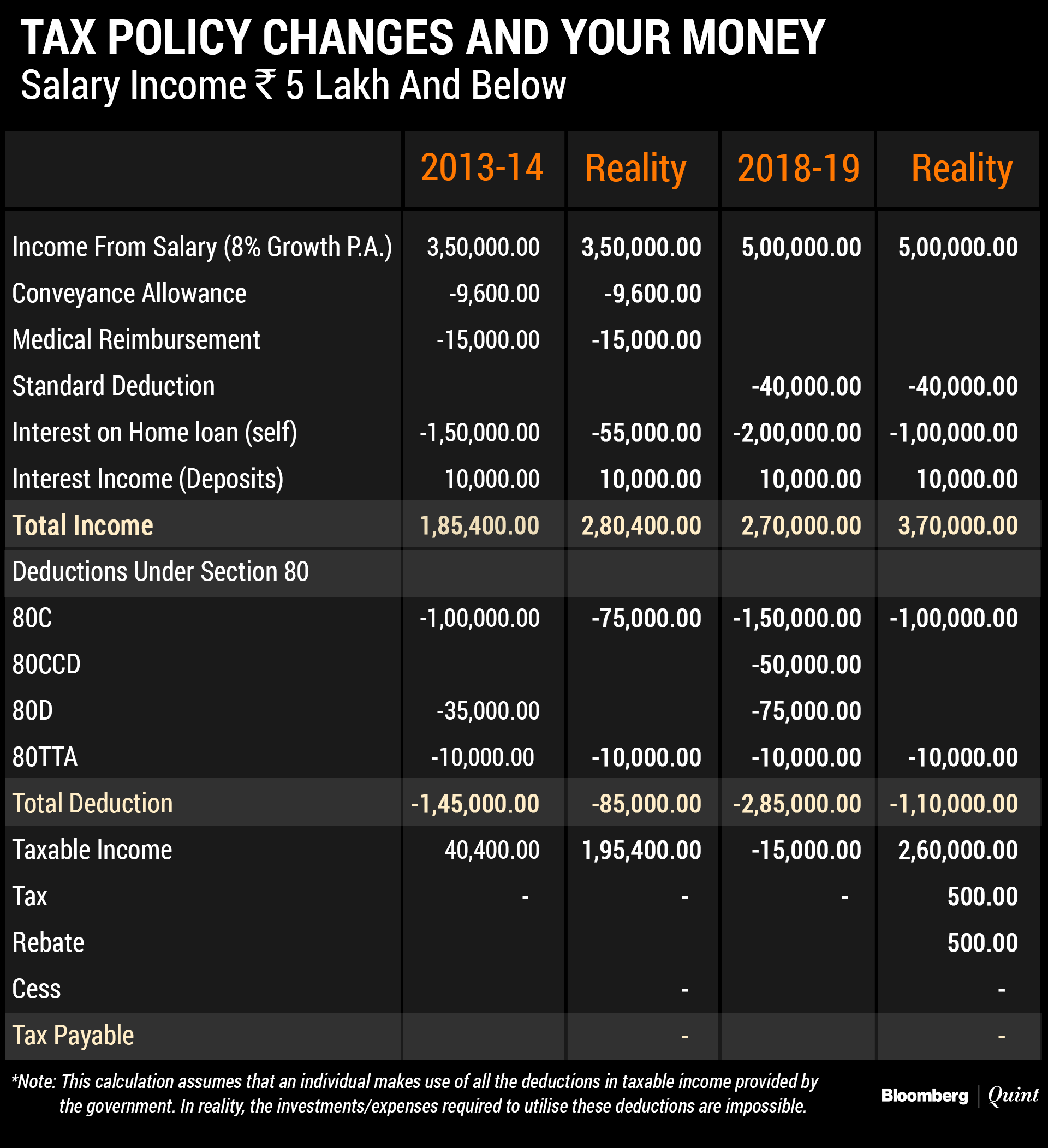Image resolution: width=1048 pixels, height=1148 pixels.
Task: Click Interest on Home loan (self) label
Action: pos(154,432)
